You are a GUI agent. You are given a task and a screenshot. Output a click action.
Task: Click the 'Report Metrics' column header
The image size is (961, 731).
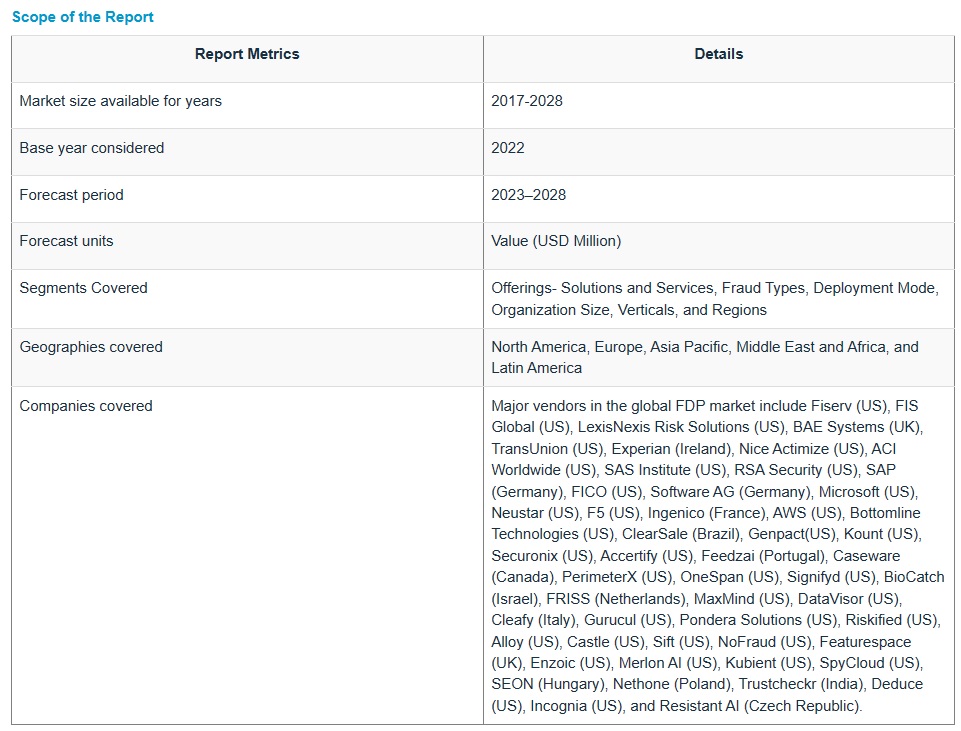[247, 54]
